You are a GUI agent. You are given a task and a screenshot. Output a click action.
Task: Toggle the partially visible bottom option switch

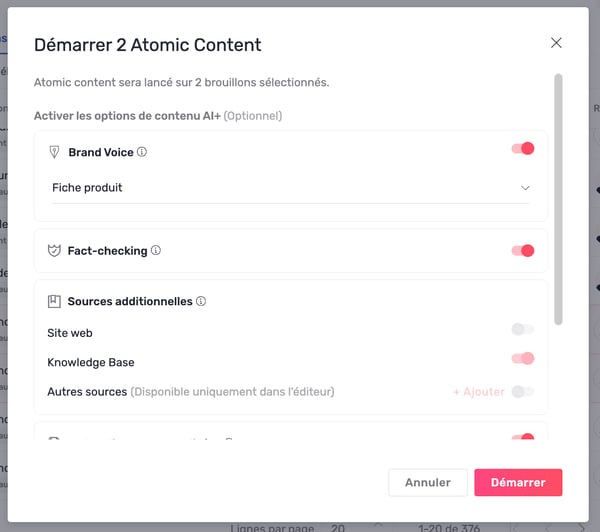point(522,438)
